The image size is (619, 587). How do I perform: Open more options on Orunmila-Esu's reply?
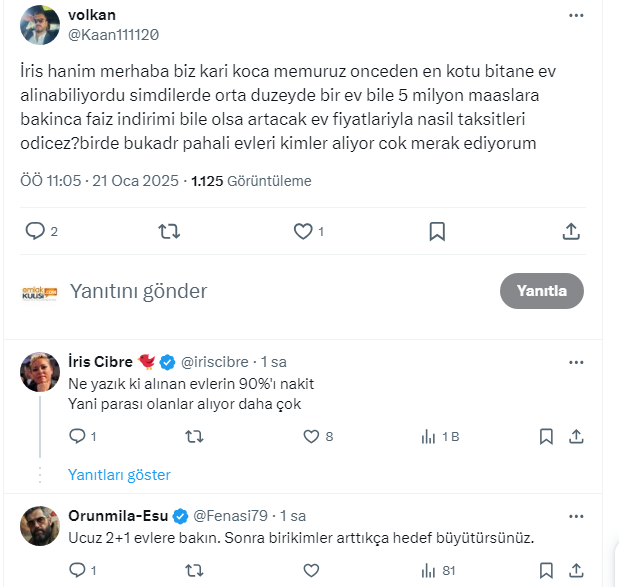pyautogui.click(x=576, y=515)
